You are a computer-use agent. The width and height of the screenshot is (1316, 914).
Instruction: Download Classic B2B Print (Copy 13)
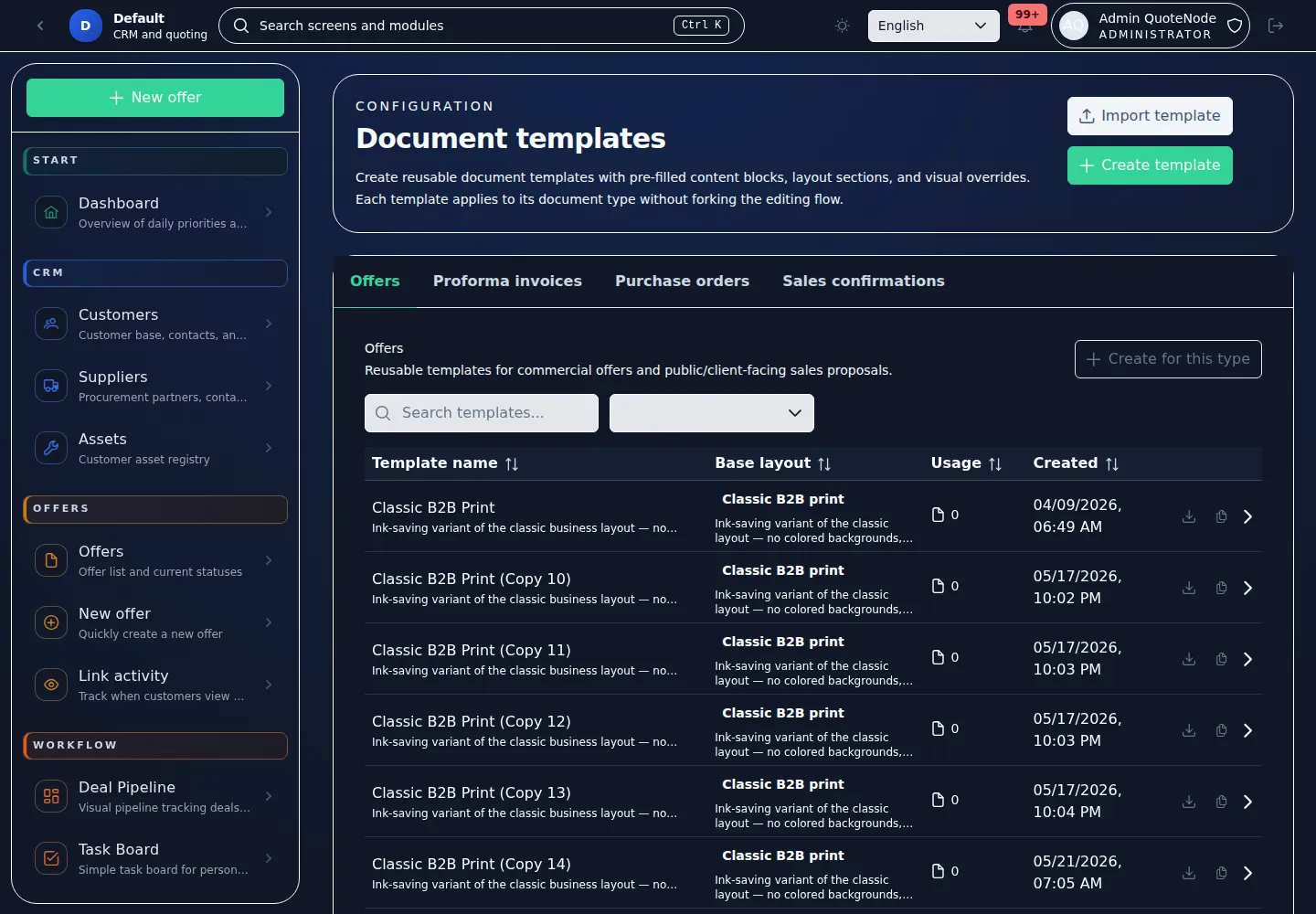[1189, 802]
